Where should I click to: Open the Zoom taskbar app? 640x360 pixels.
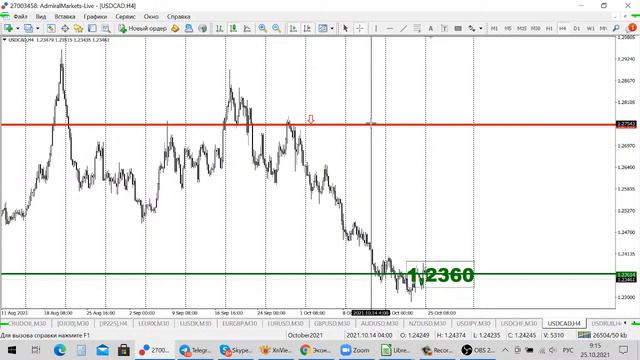(x=355, y=350)
